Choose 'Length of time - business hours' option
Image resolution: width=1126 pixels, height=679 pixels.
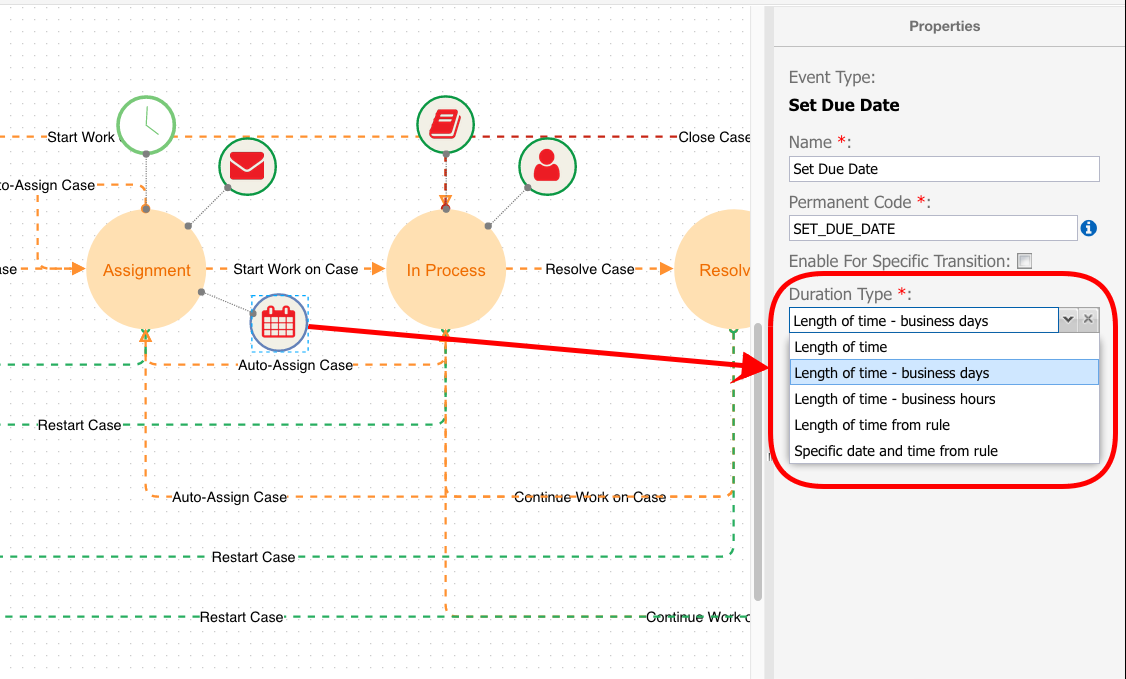click(944, 398)
